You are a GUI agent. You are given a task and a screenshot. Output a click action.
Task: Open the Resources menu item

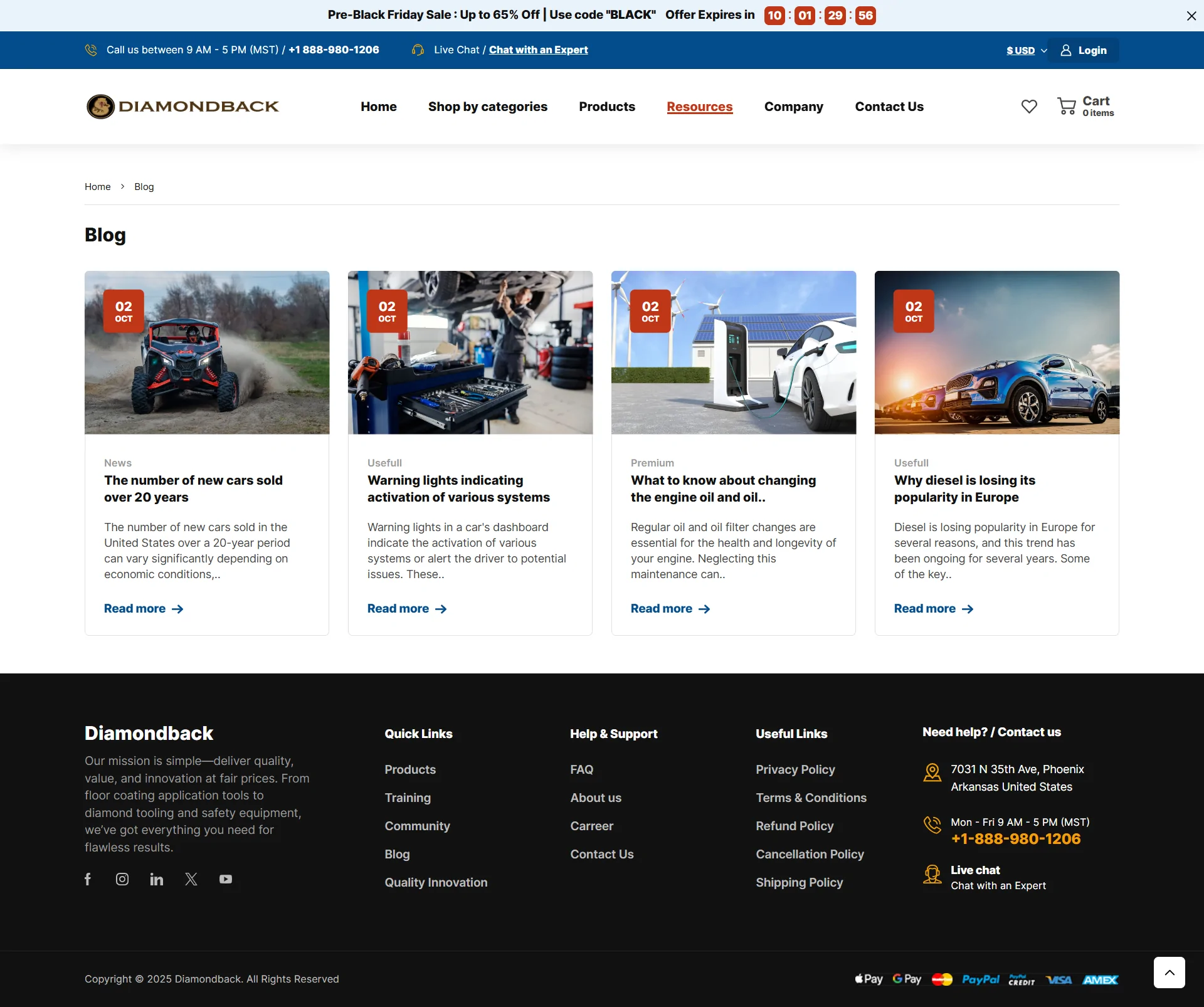click(700, 107)
